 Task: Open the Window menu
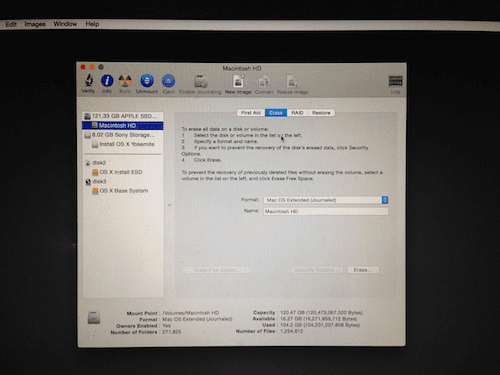(x=65, y=24)
